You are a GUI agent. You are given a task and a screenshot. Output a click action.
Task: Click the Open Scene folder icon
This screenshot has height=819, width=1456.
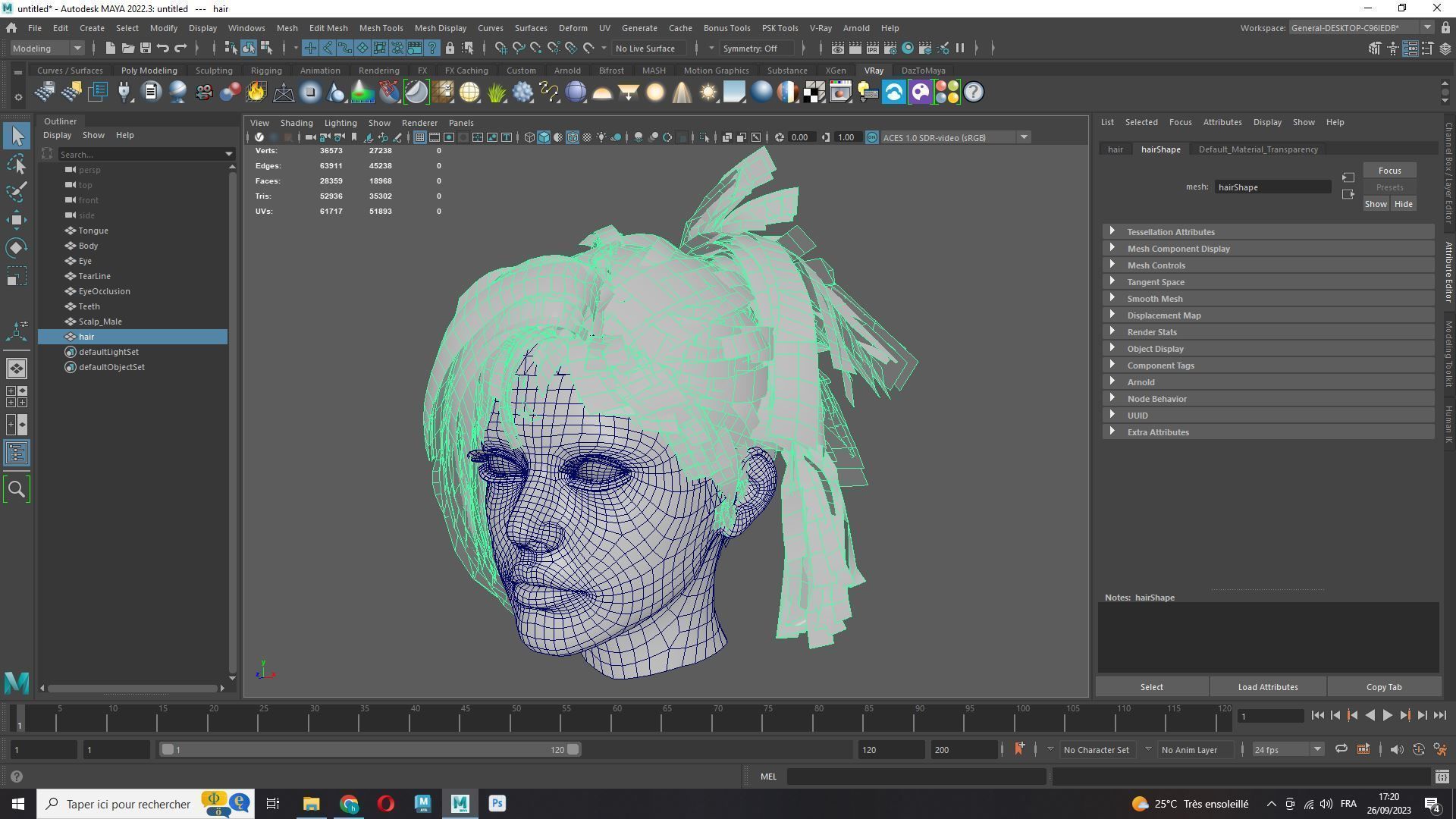click(127, 48)
